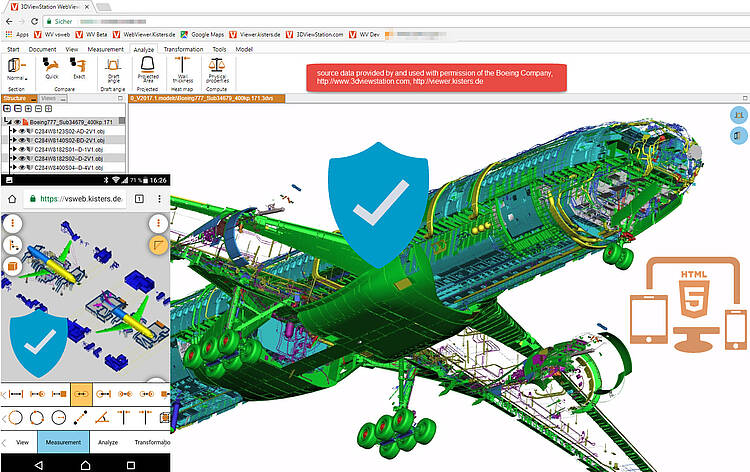Open the Wall thickness heat map tool
Screen dimensions: 750x472
(x=182, y=70)
